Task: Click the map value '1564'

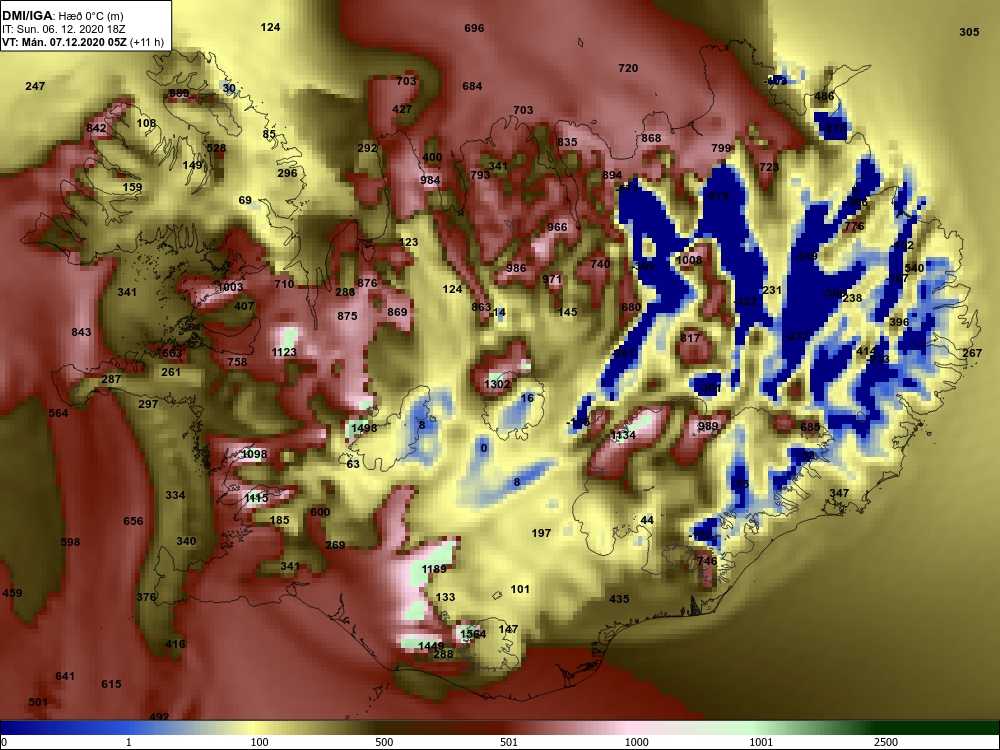Action: (x=473, y=634)
